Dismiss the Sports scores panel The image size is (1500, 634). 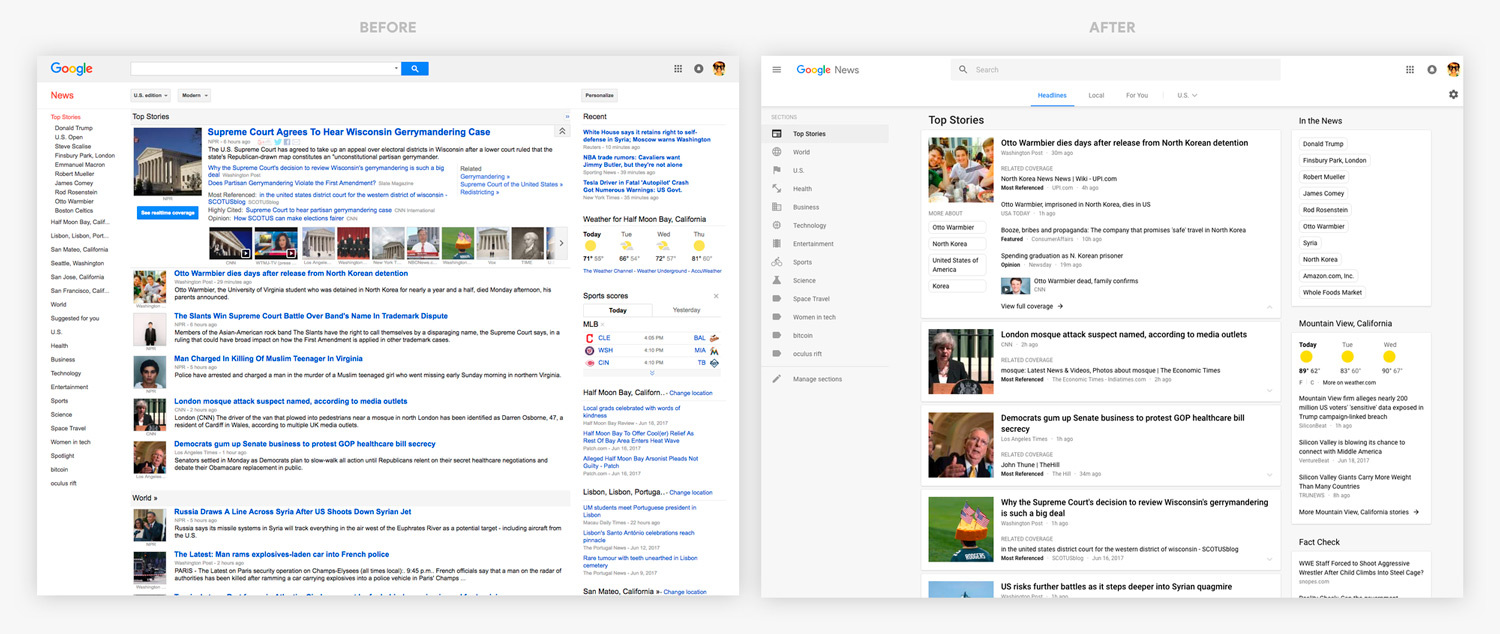(716, 296)
